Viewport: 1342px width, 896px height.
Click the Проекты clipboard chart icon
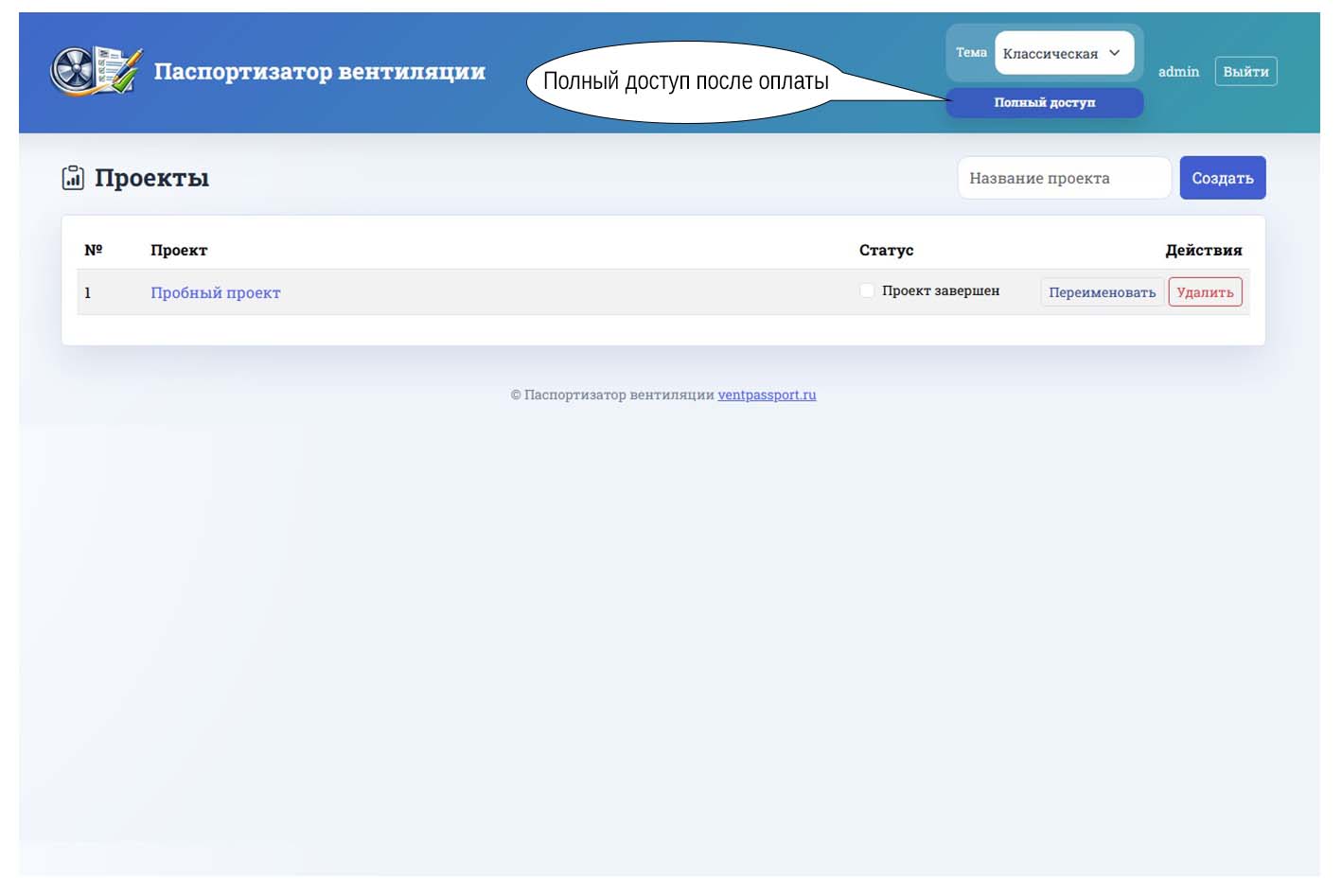(73, 178)
